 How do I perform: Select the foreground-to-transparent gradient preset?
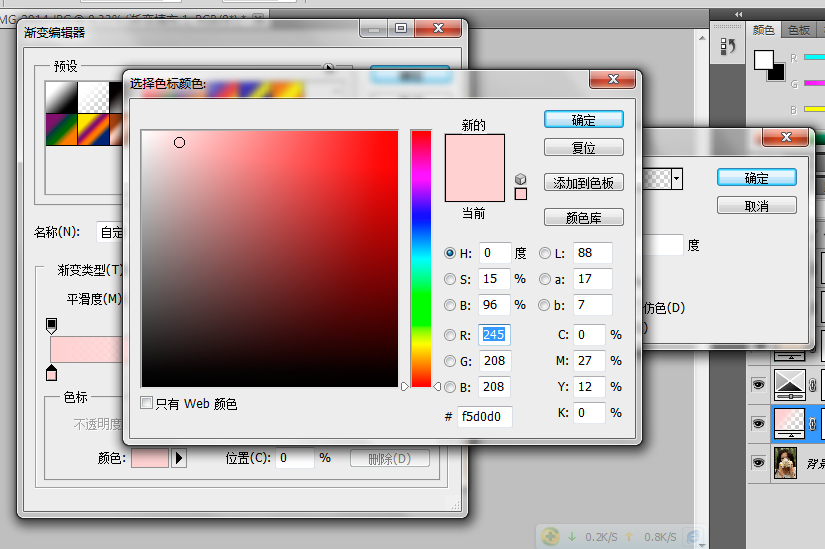(x=93, y=97)
